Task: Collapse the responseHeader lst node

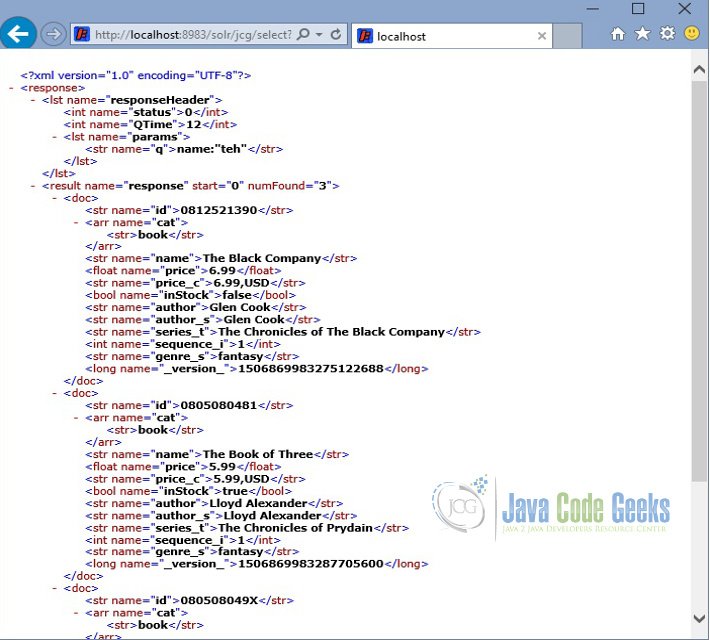Action: point(33,100)
